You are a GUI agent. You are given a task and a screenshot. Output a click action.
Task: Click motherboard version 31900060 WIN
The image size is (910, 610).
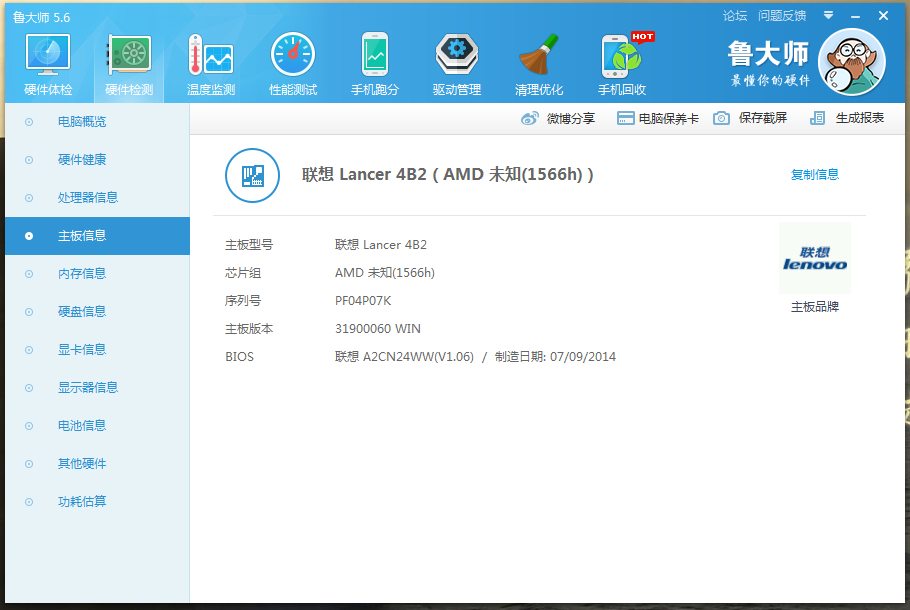coord(378,329)
